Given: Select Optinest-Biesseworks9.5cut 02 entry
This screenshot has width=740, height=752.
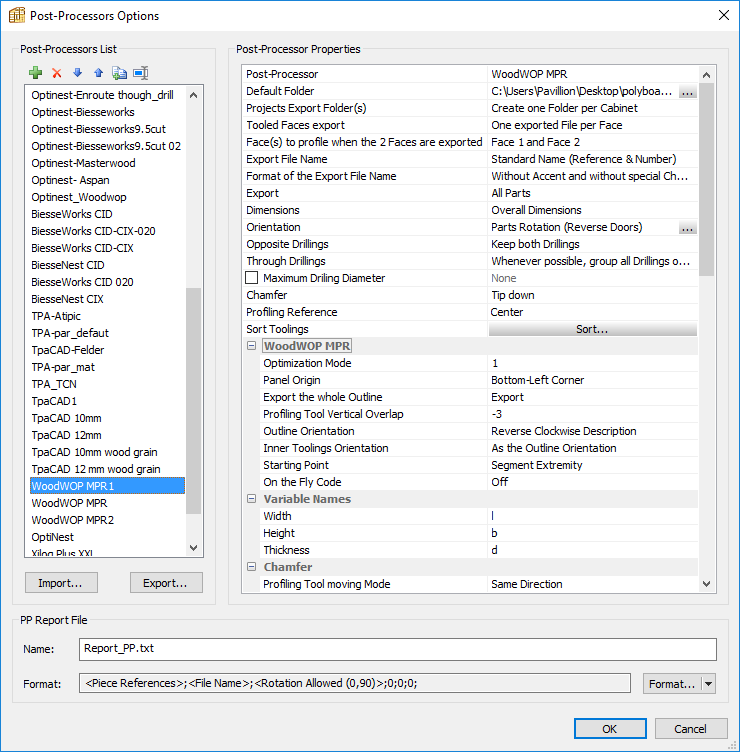Looking at the screenshot, I should [106, 146].
